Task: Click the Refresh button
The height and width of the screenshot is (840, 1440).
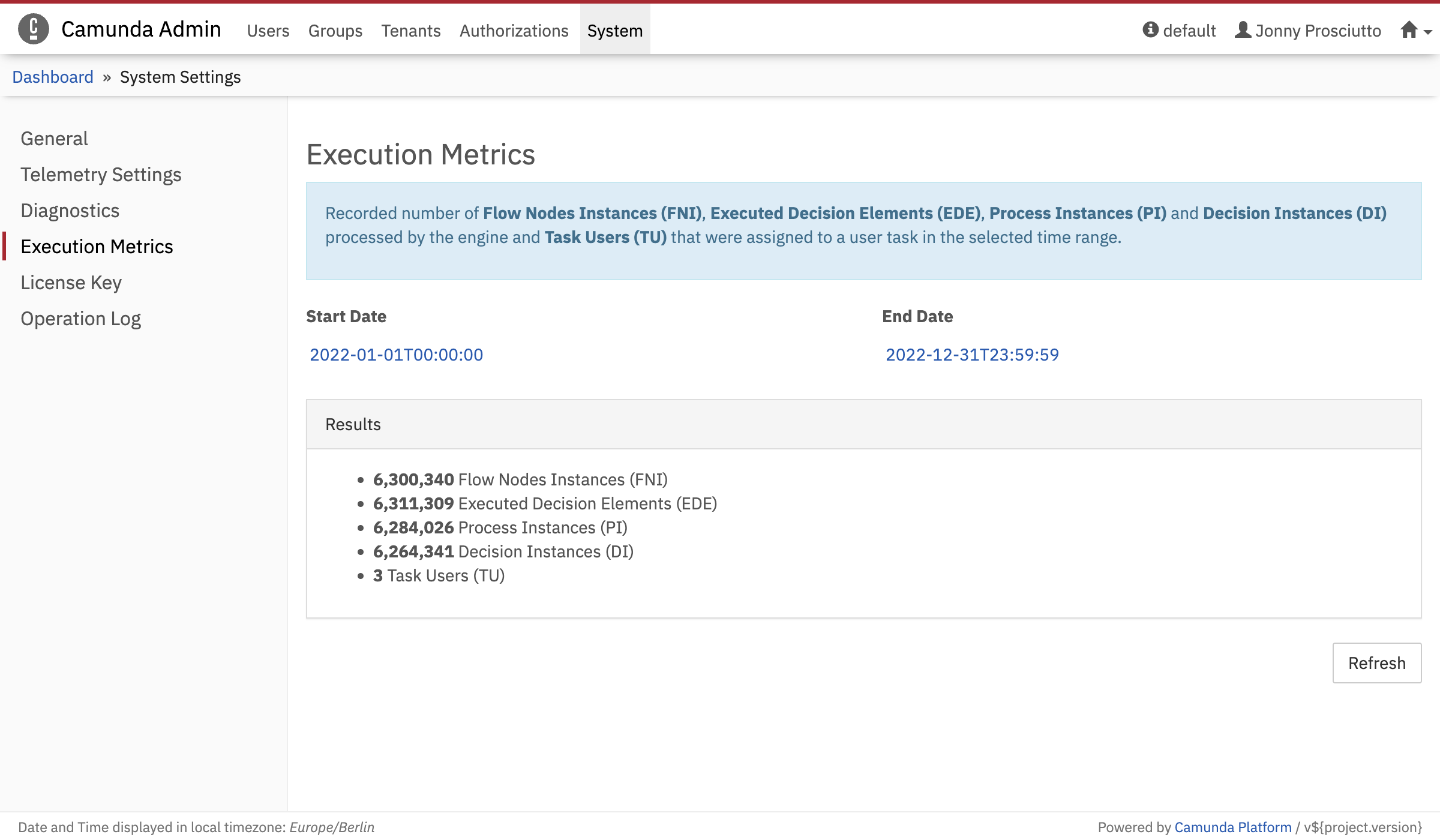Action: [1377, 663]
